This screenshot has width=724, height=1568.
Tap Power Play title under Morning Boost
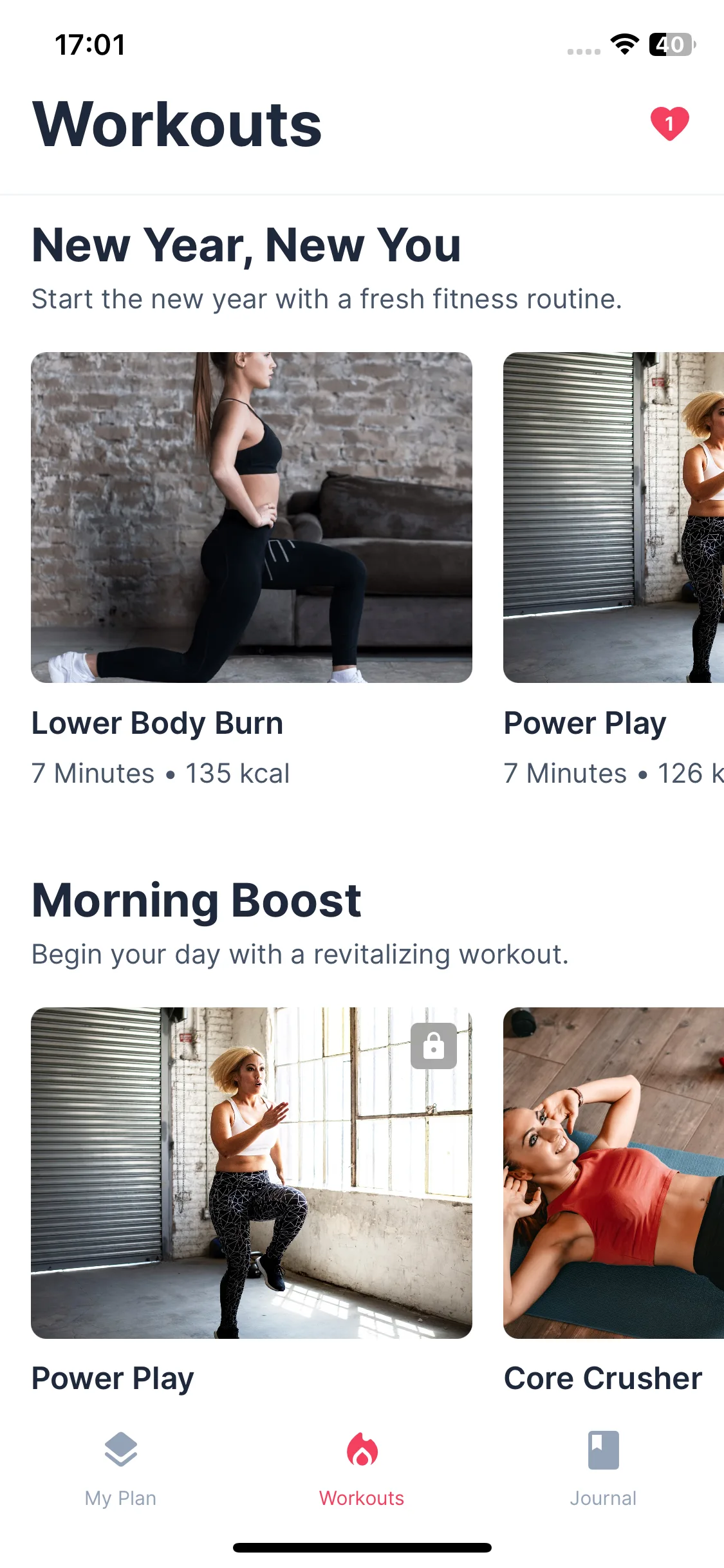coord(113,1379)
